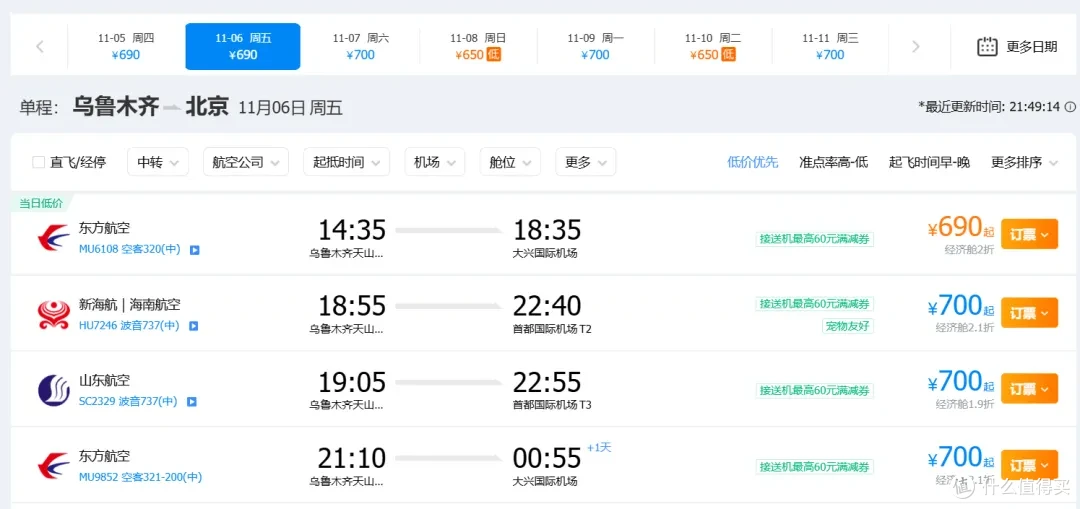Screen dimensions: 1080x509
Task: Sort by 起飞时间早-晚
Action: (x=929, y=163)
